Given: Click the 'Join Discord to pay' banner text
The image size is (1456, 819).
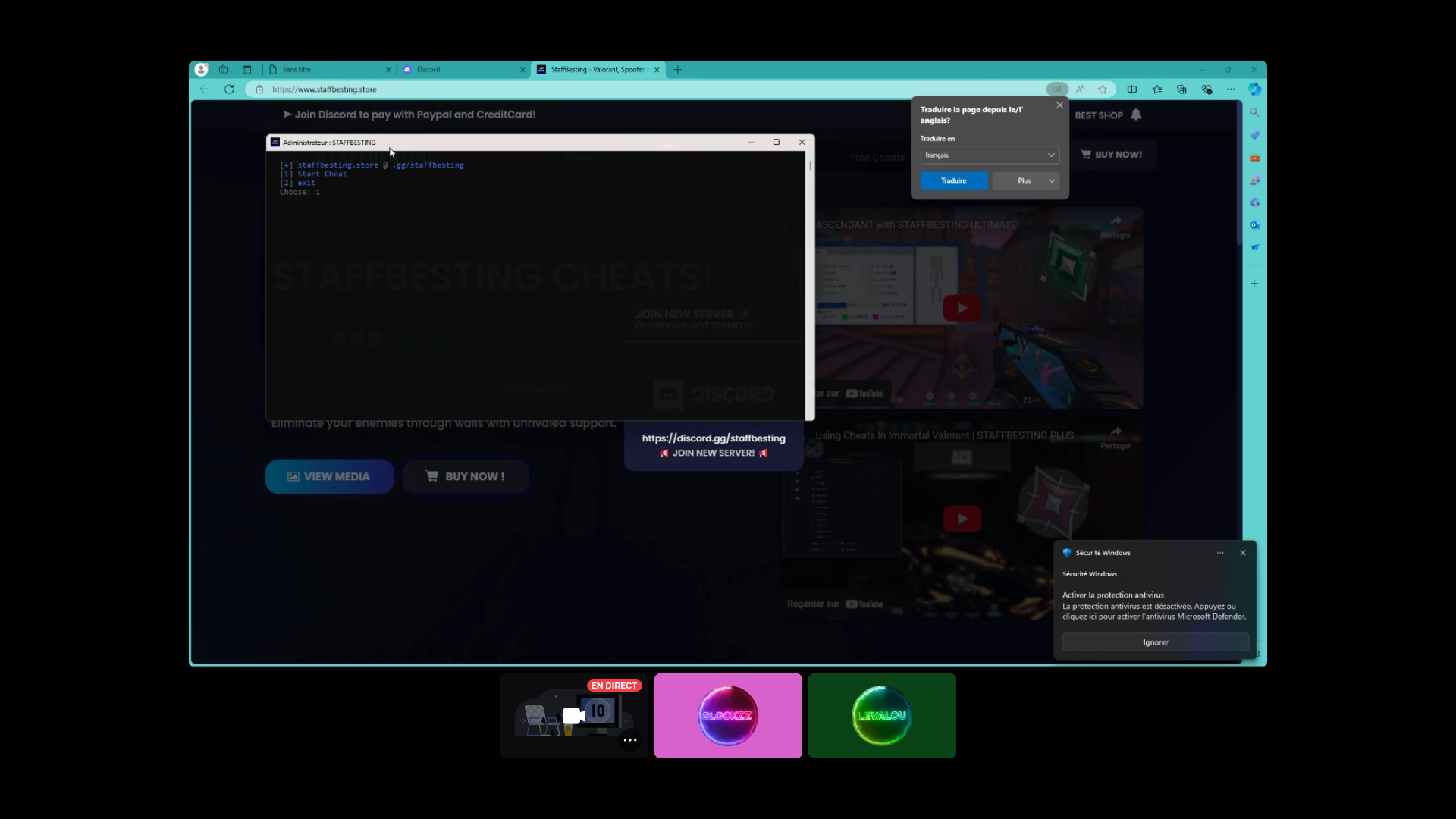Looking at the screenshot, I should coord(409,115).
